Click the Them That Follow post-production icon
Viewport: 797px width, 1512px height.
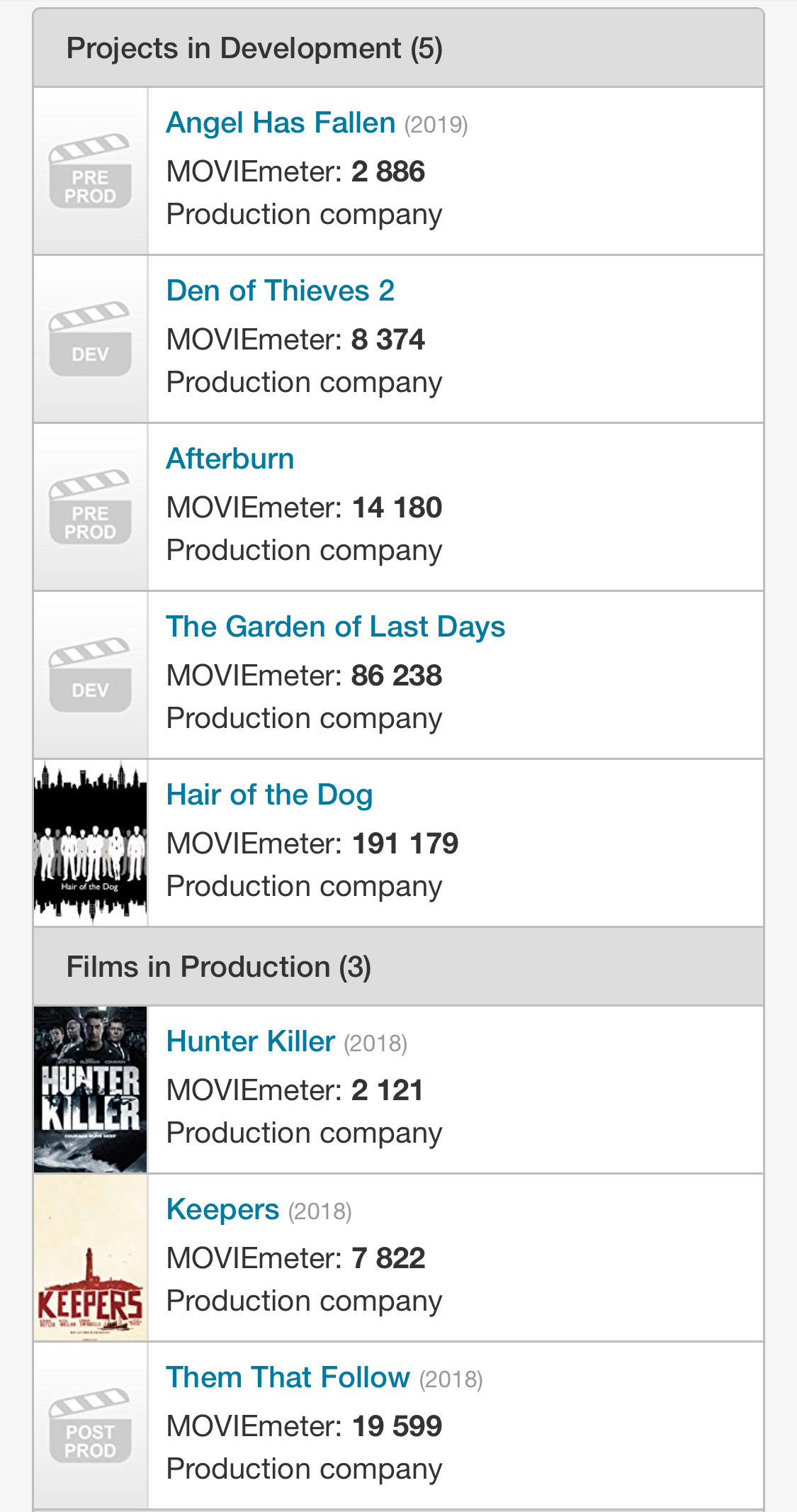click(x=90, y=1426)
